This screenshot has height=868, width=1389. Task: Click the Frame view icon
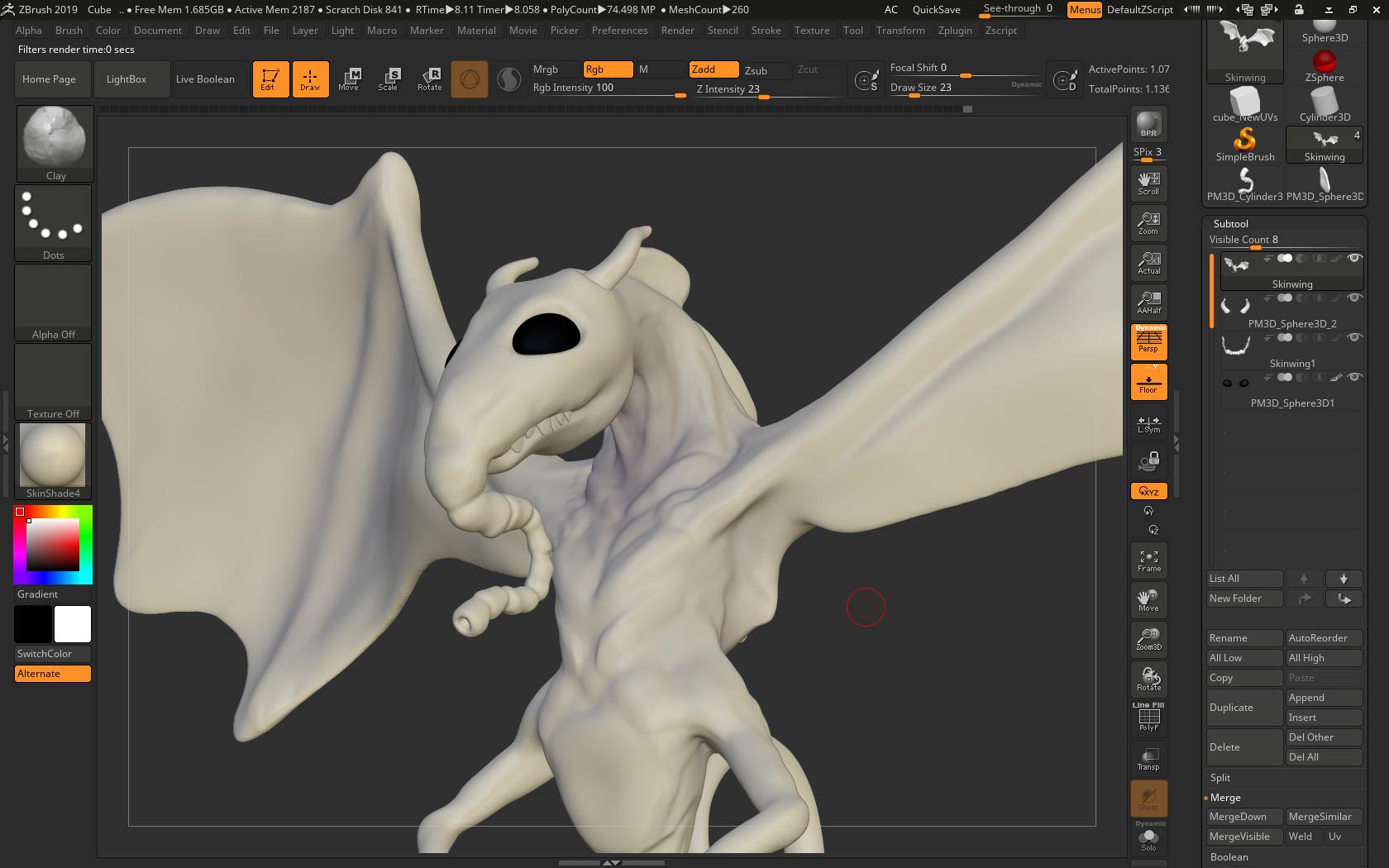(1148, 560)
